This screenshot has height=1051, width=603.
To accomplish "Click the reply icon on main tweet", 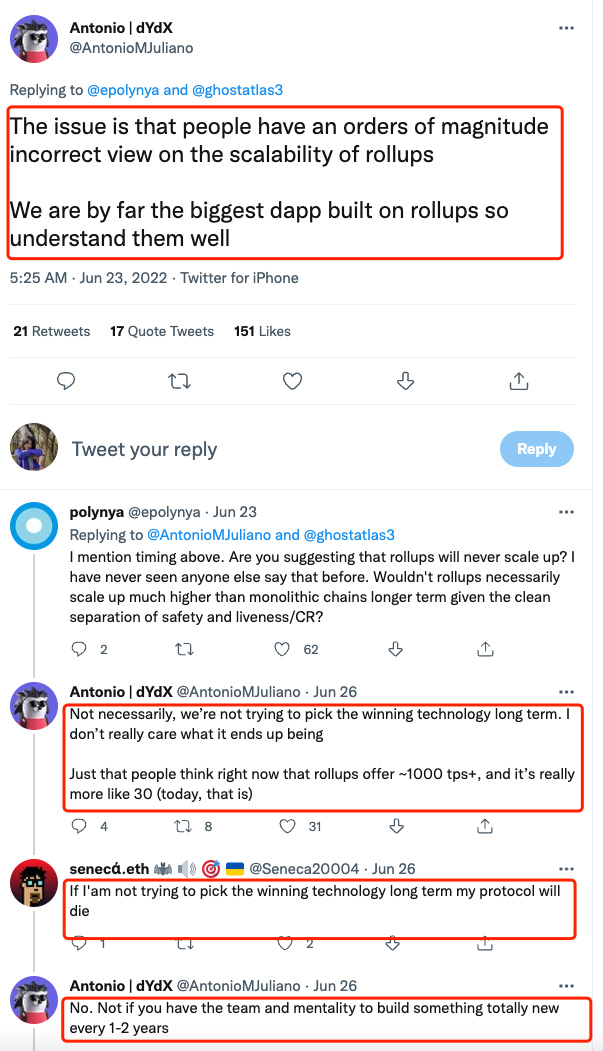I will tap(66, 381).
